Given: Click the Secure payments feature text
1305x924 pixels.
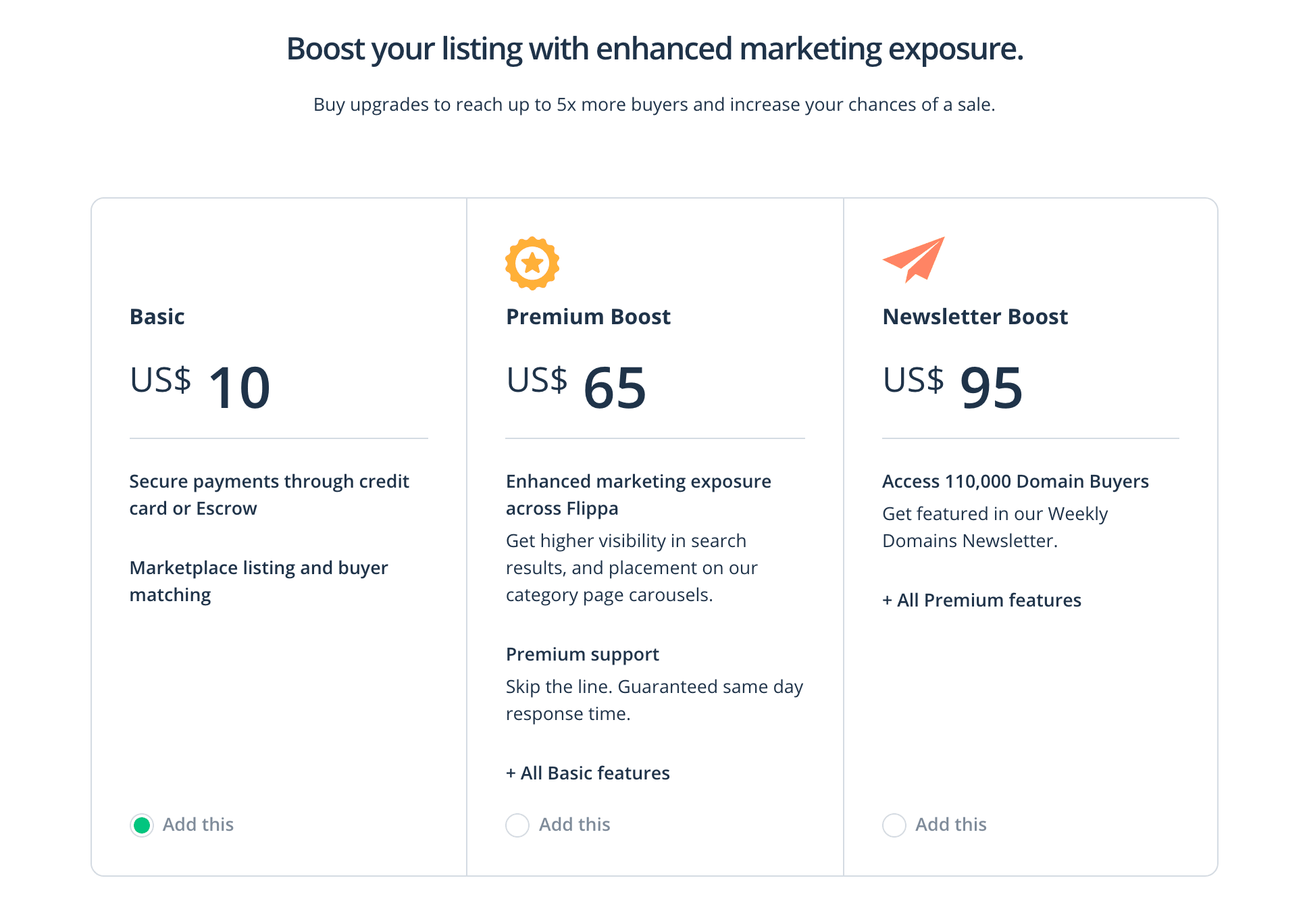Looking at the screenshot, I should click(270, 494).
